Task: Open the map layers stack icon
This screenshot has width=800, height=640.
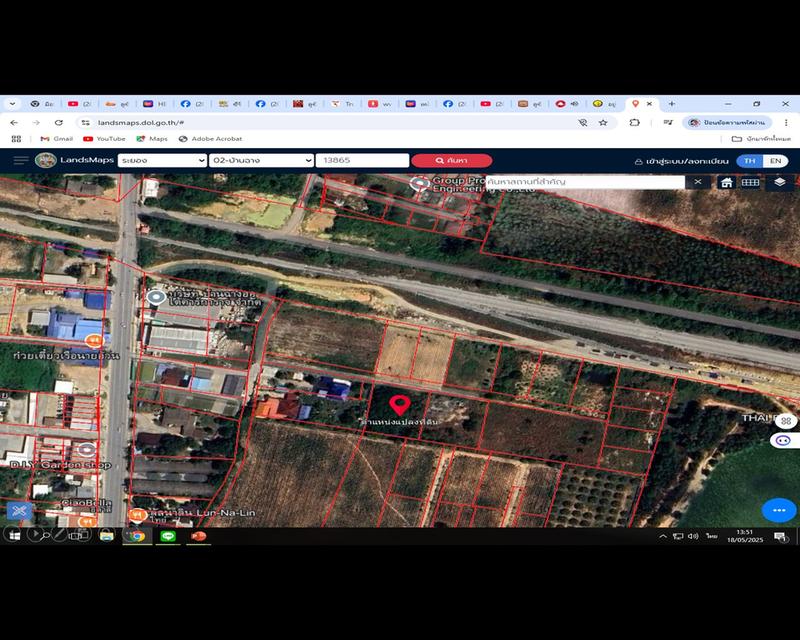Action: click(779, 182)
